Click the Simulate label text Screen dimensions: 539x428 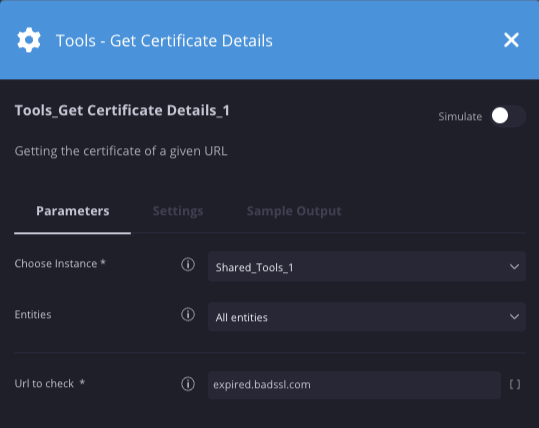click(460, 117)
